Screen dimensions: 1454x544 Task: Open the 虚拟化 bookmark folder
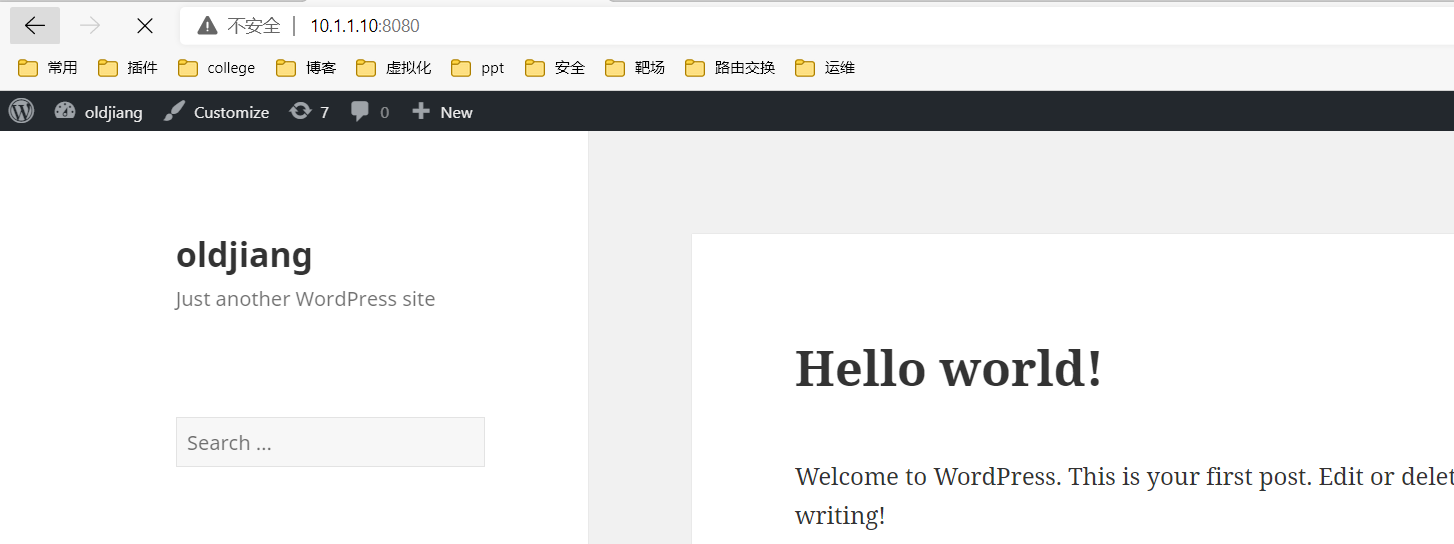(x=394, y=68)
